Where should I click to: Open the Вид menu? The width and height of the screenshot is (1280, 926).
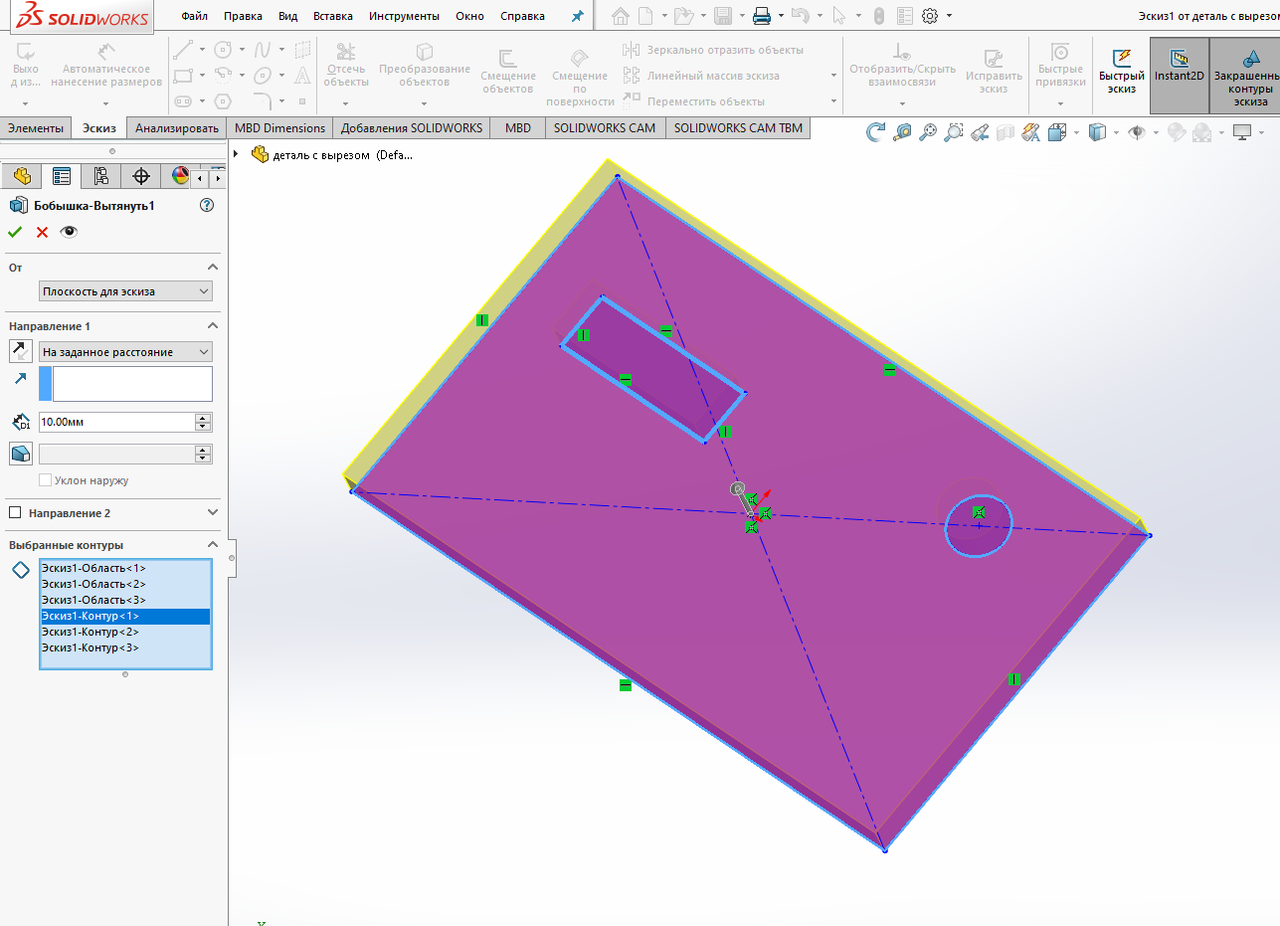click(x=288, y=16)
